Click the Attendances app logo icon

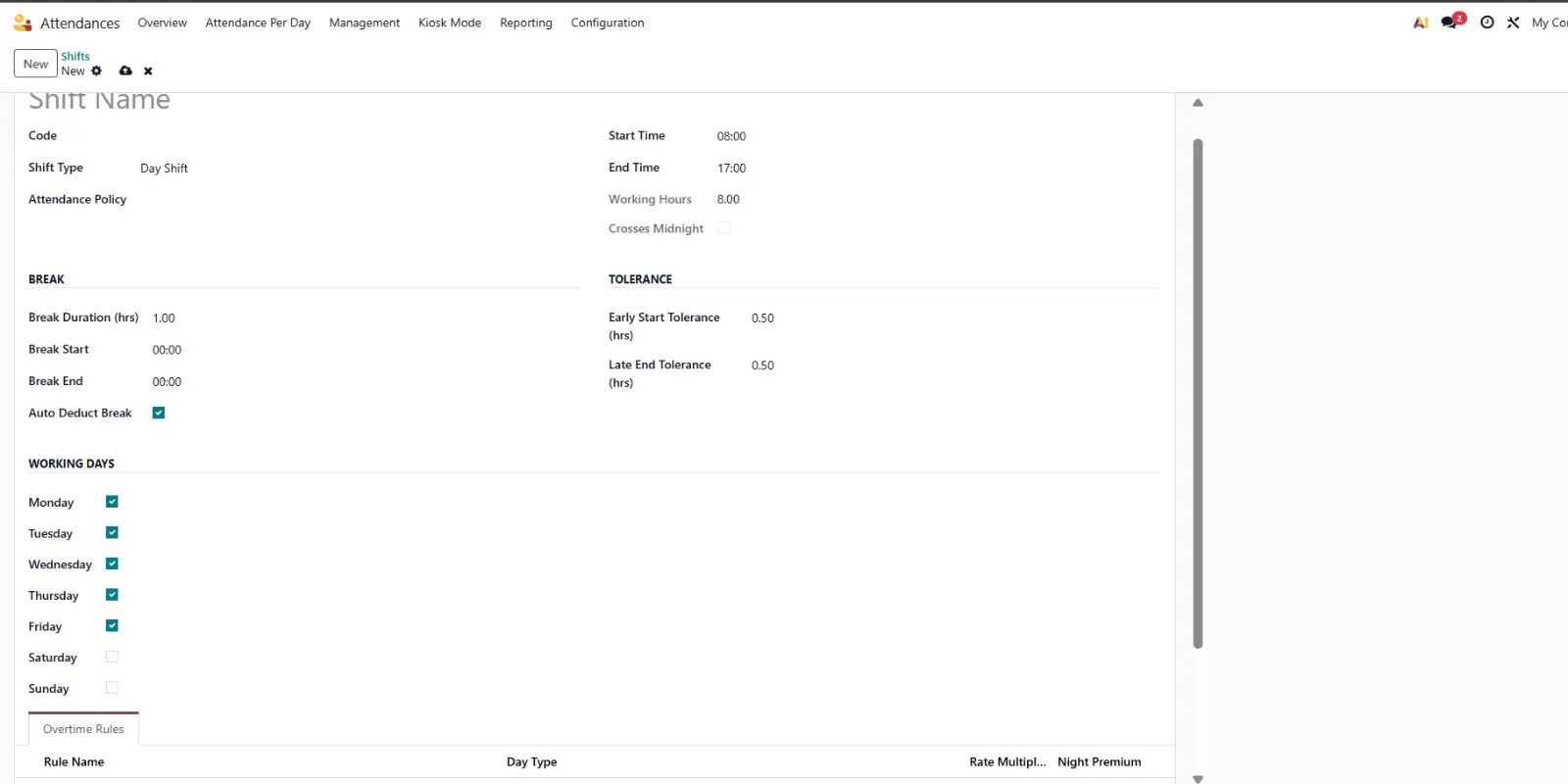coord(22,23)
